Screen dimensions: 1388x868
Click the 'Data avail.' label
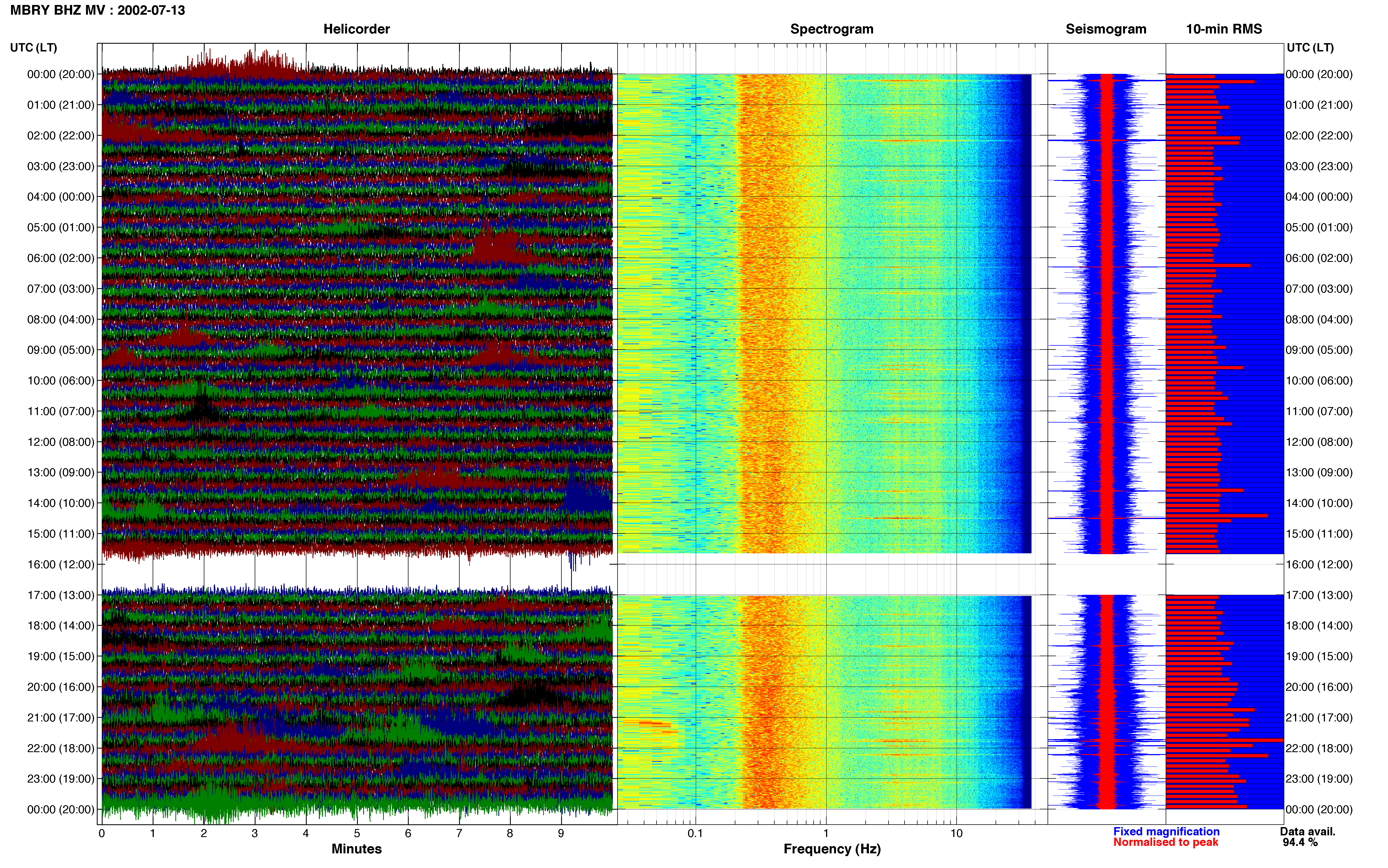click(1308, 831)
